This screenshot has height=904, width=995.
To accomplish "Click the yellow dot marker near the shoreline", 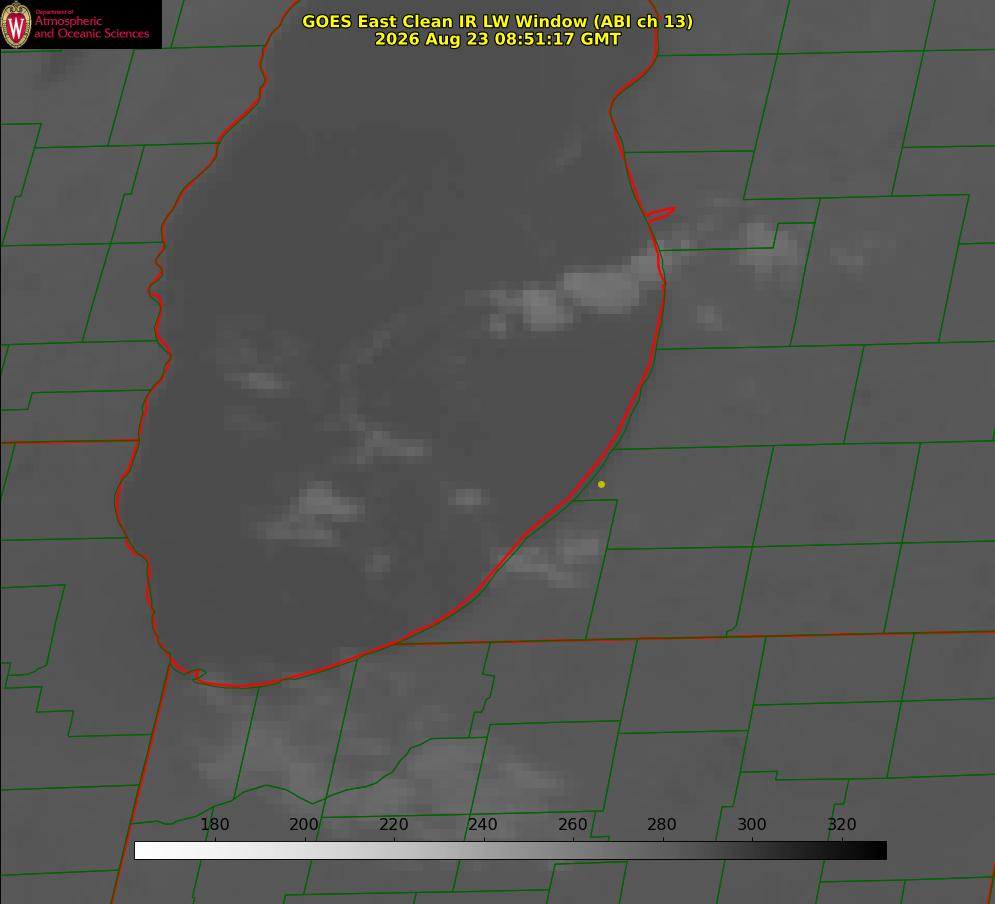I will (x=601, y=484).
